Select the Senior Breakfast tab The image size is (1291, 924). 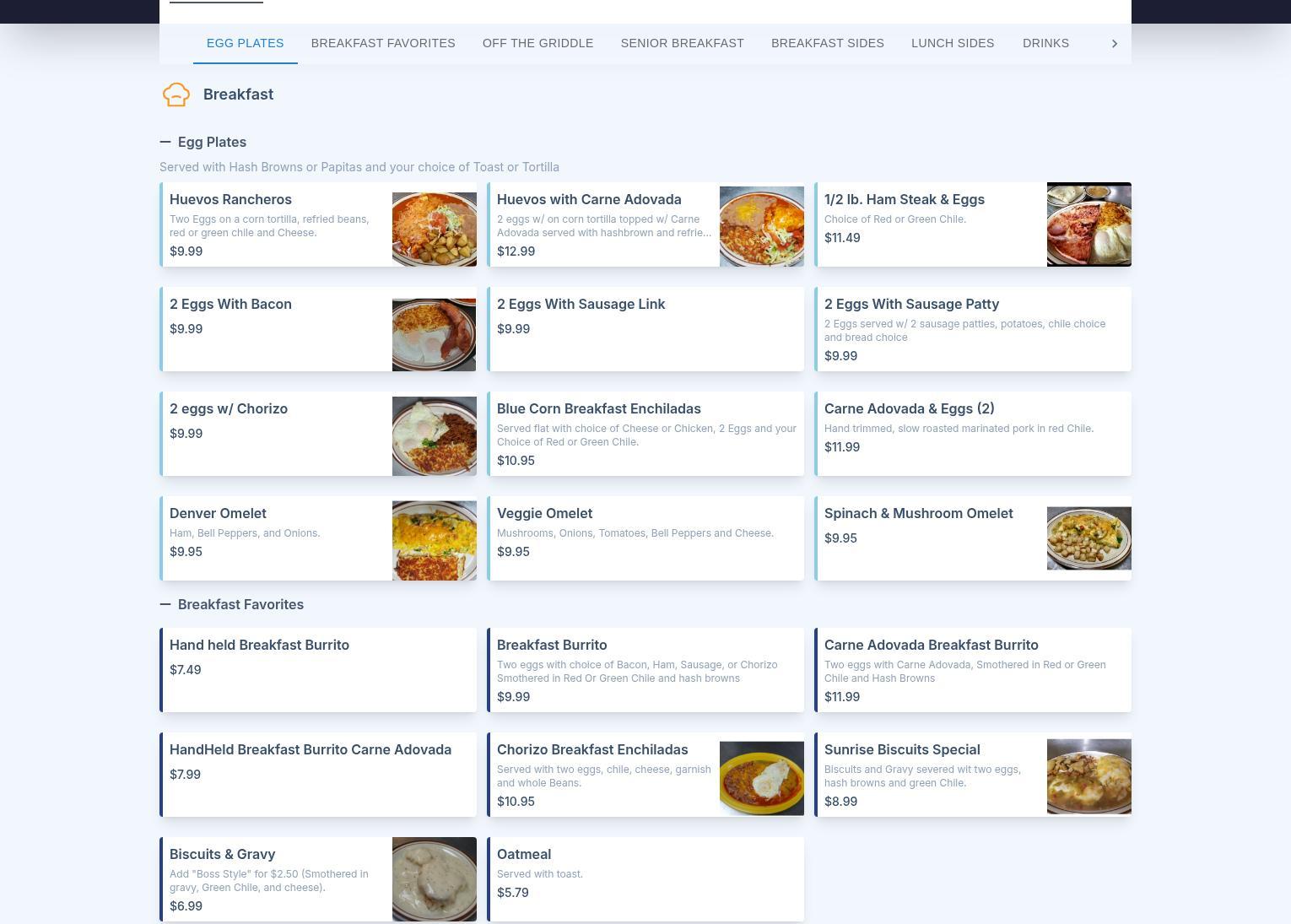[x=682, y=43]
